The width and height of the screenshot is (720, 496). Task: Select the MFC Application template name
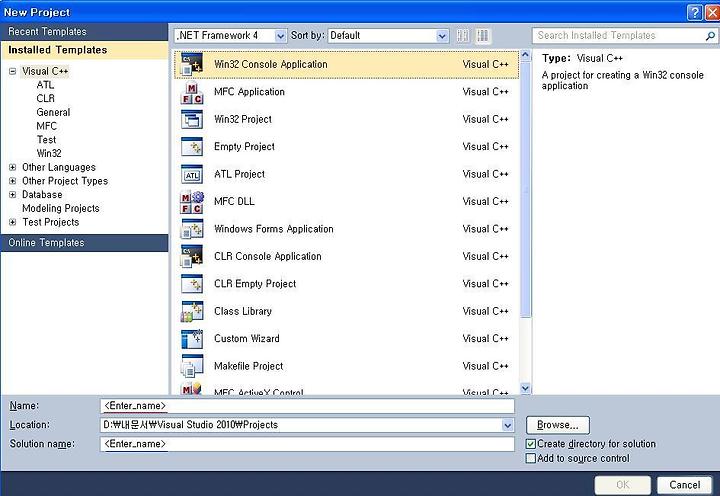249,92
